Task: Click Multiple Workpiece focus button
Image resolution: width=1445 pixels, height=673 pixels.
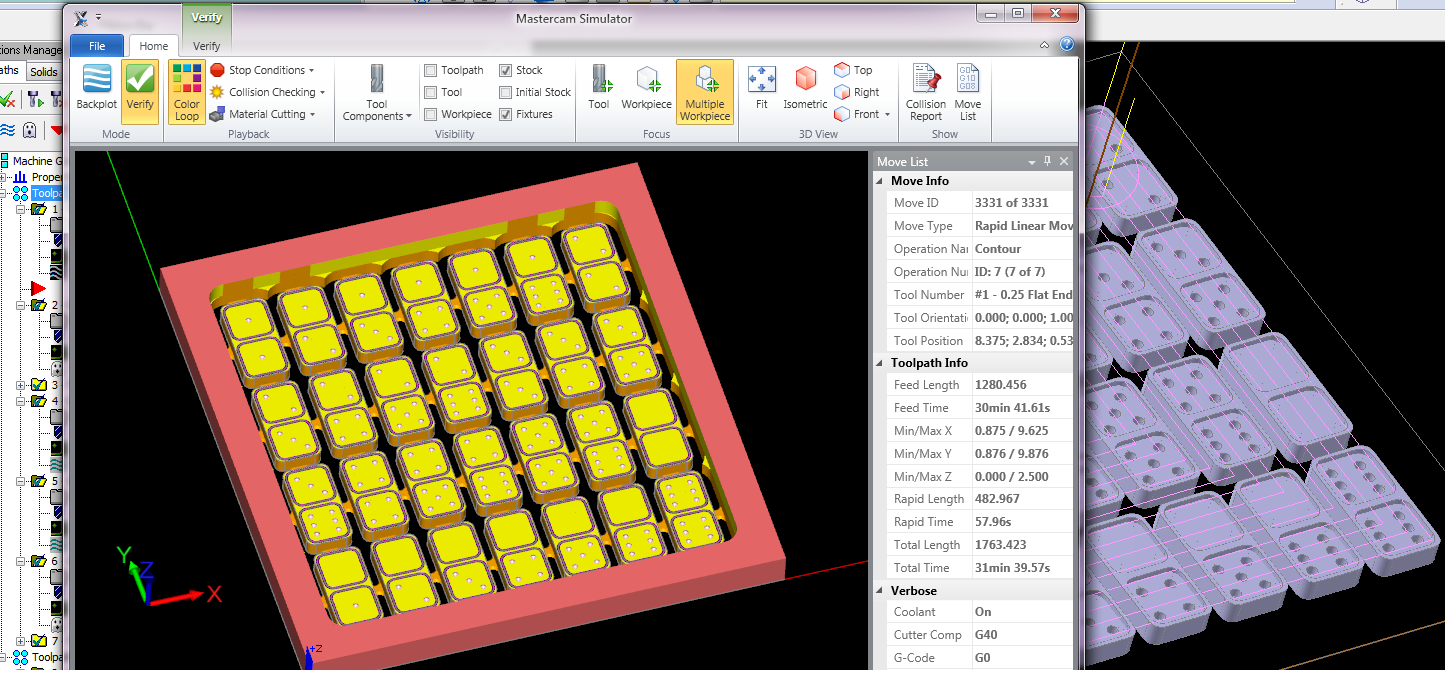Action: click(x=705, y=92)
